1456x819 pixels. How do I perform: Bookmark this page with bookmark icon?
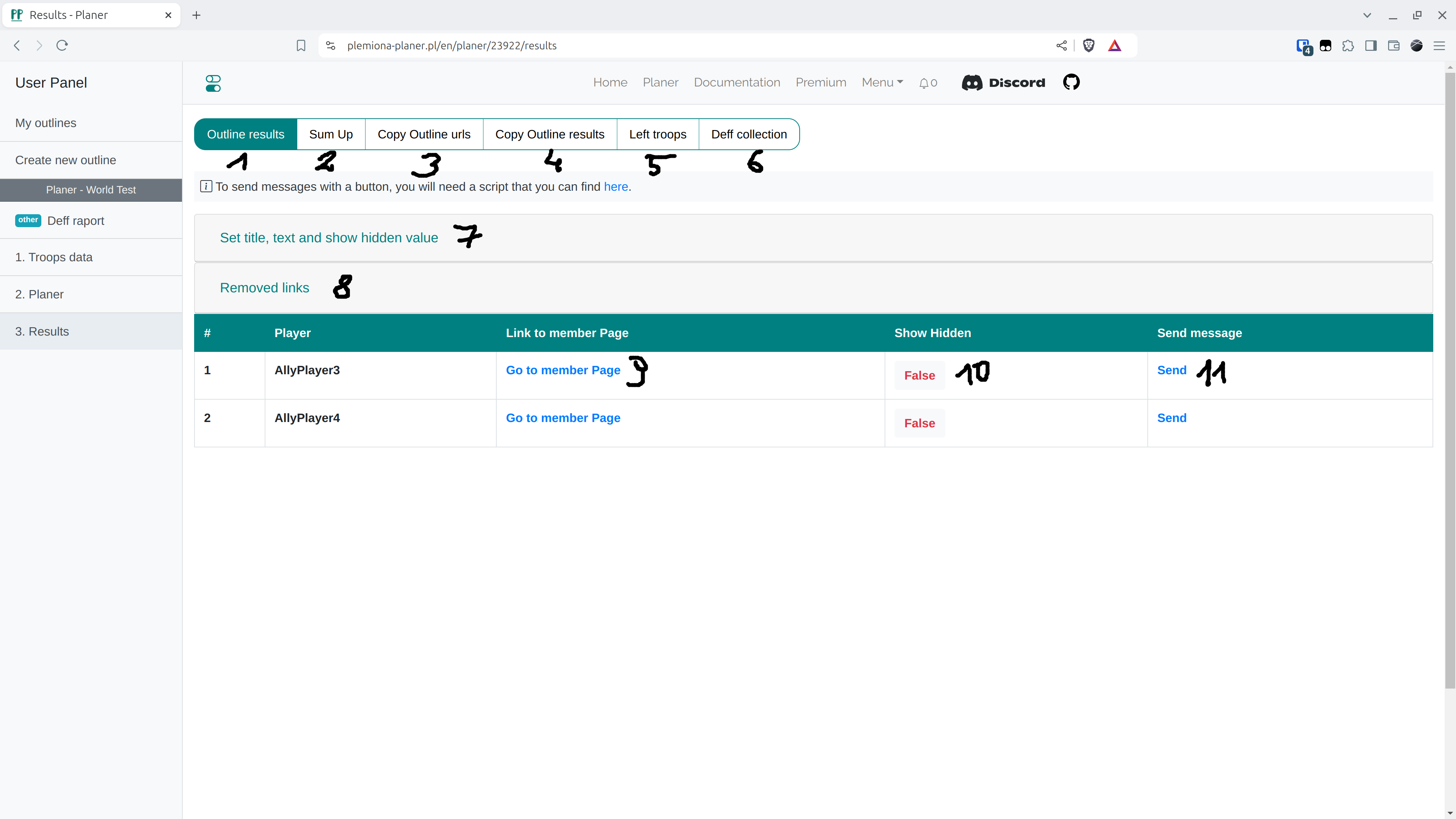click(301, 46)
